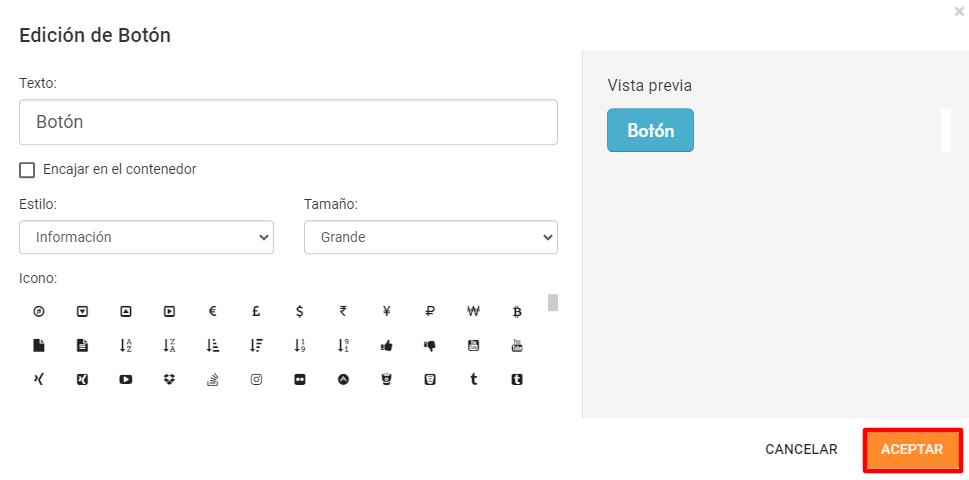Choose the dollar sign icon
This screenshot has width=969, height=480.
tap(299, 311)
